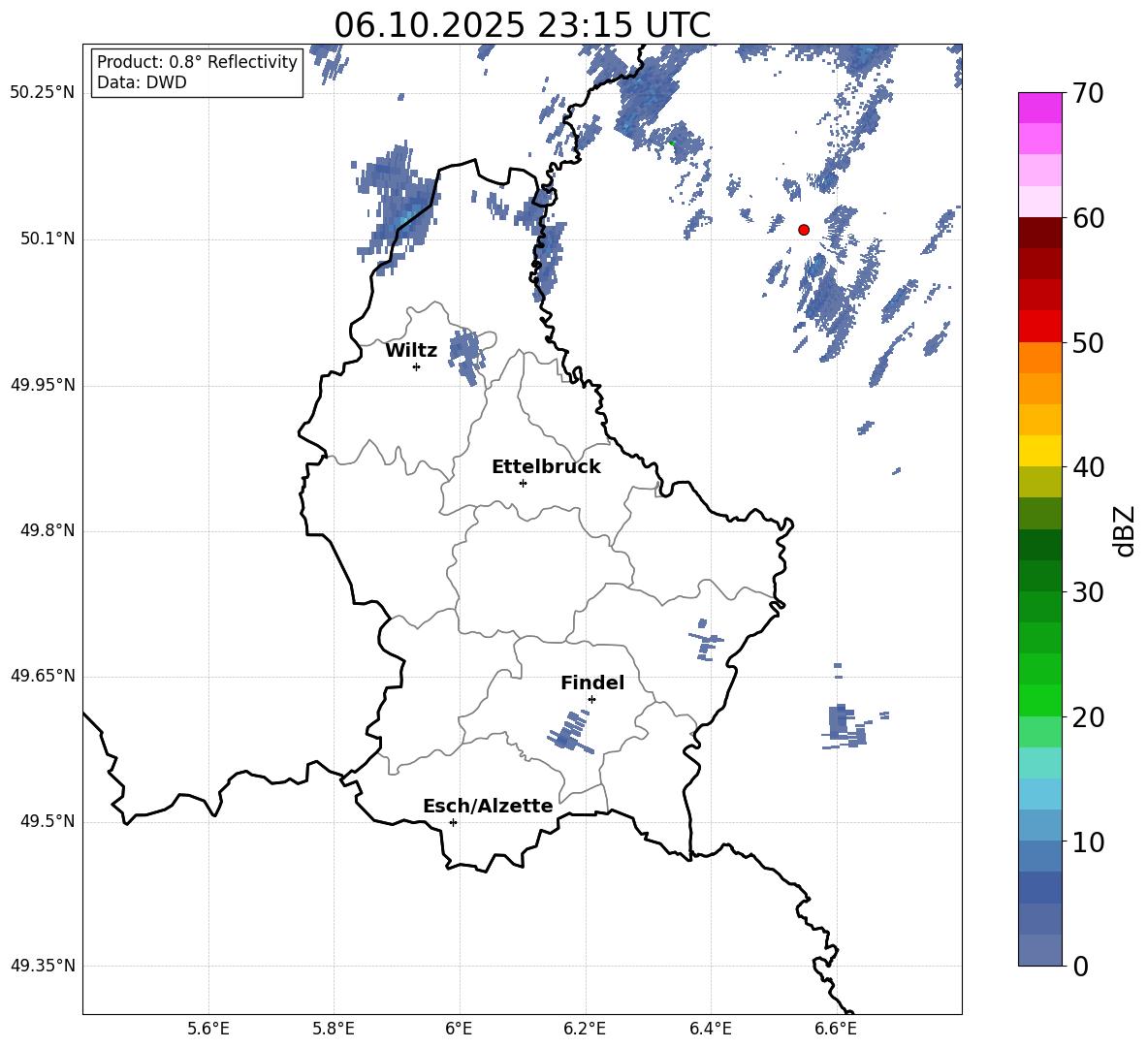Click the Findel label text
The height and width of the screenshot is (1048, 1148).
(x=592, y=683)
